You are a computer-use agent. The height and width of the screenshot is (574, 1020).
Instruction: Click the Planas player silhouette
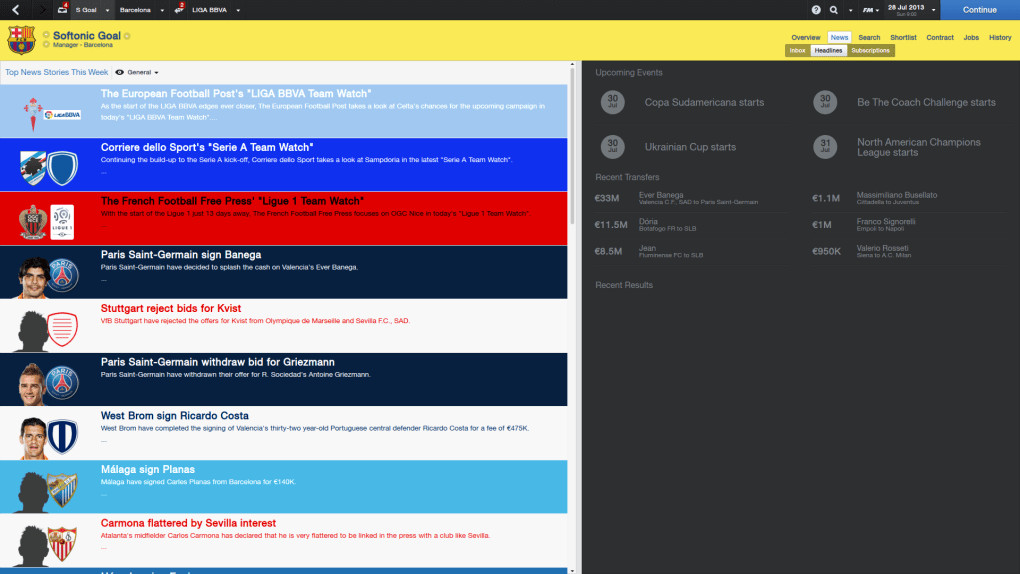click(x=31, y=493)
